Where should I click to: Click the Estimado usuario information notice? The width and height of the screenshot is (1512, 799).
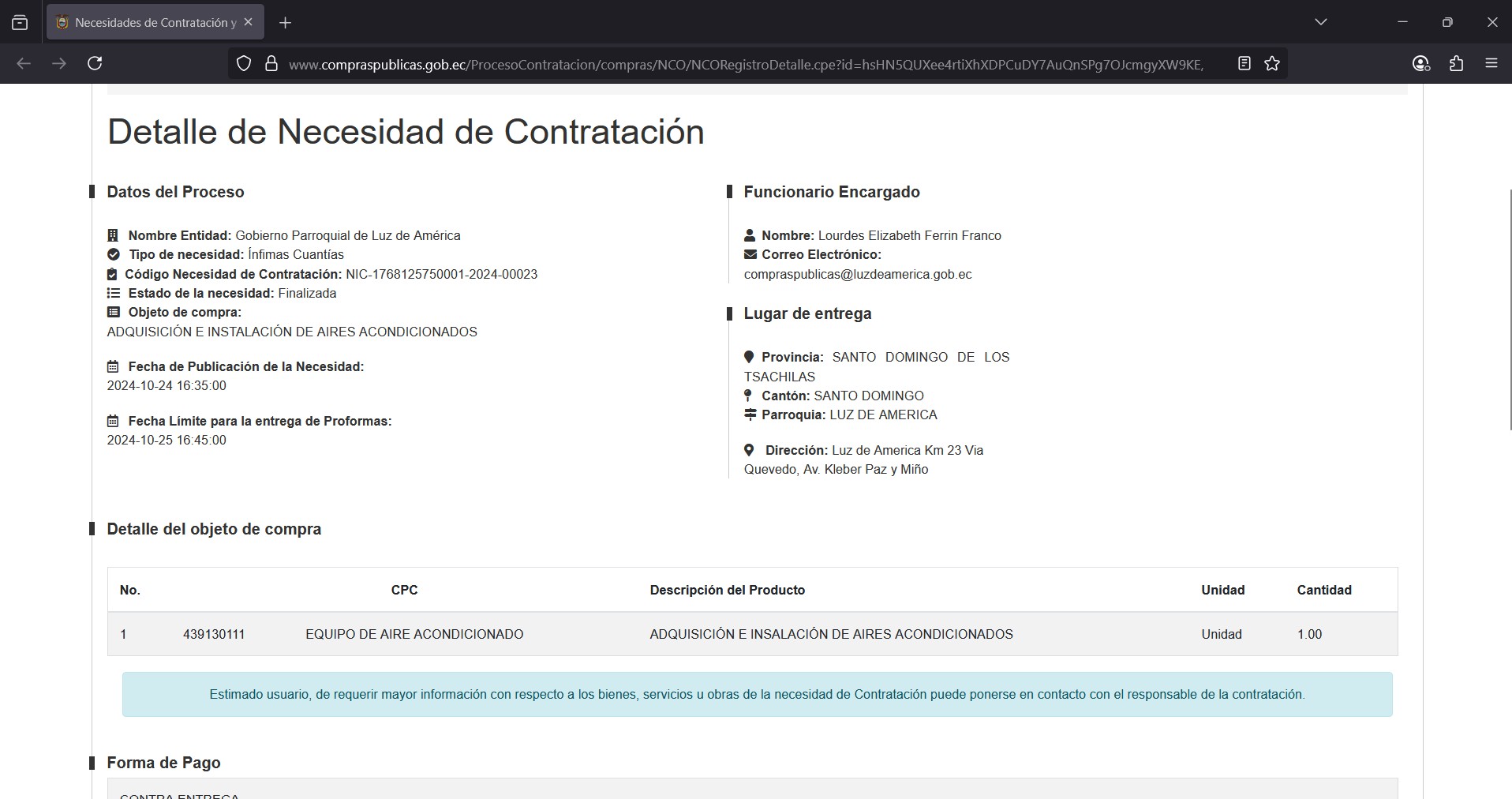pyautogui.click(x=757, y=695)
